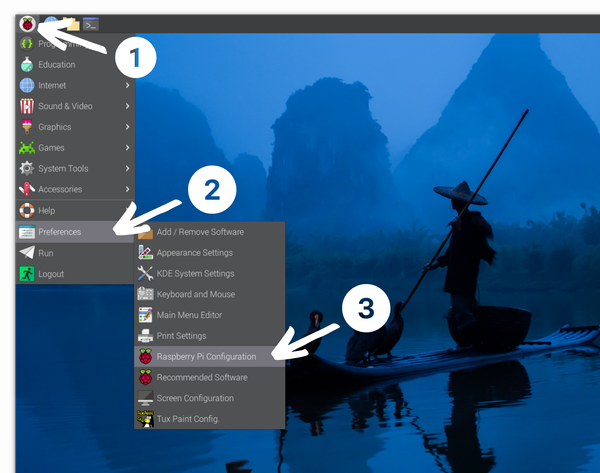The image size is (600, 473).
Task: Expand the Sound & Video submenu arrow
Action: pyautogui.click(x=127, y=107)
